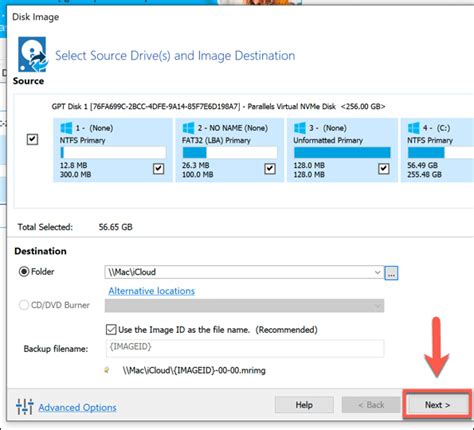
Task: Uncheck partition 1 NTFS Primary checkbox
Action: 158,169
